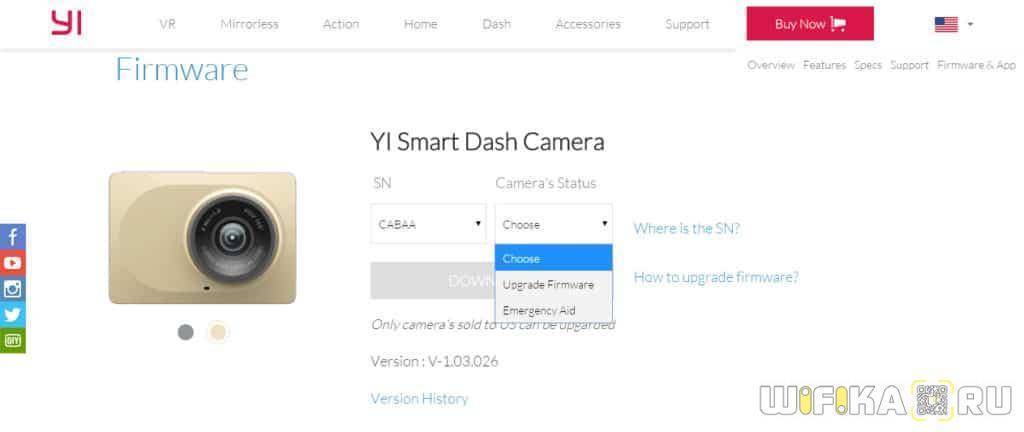Open the Dash menu item
The height and width of the screenshot is (432, 1024).
coord(496,24)
